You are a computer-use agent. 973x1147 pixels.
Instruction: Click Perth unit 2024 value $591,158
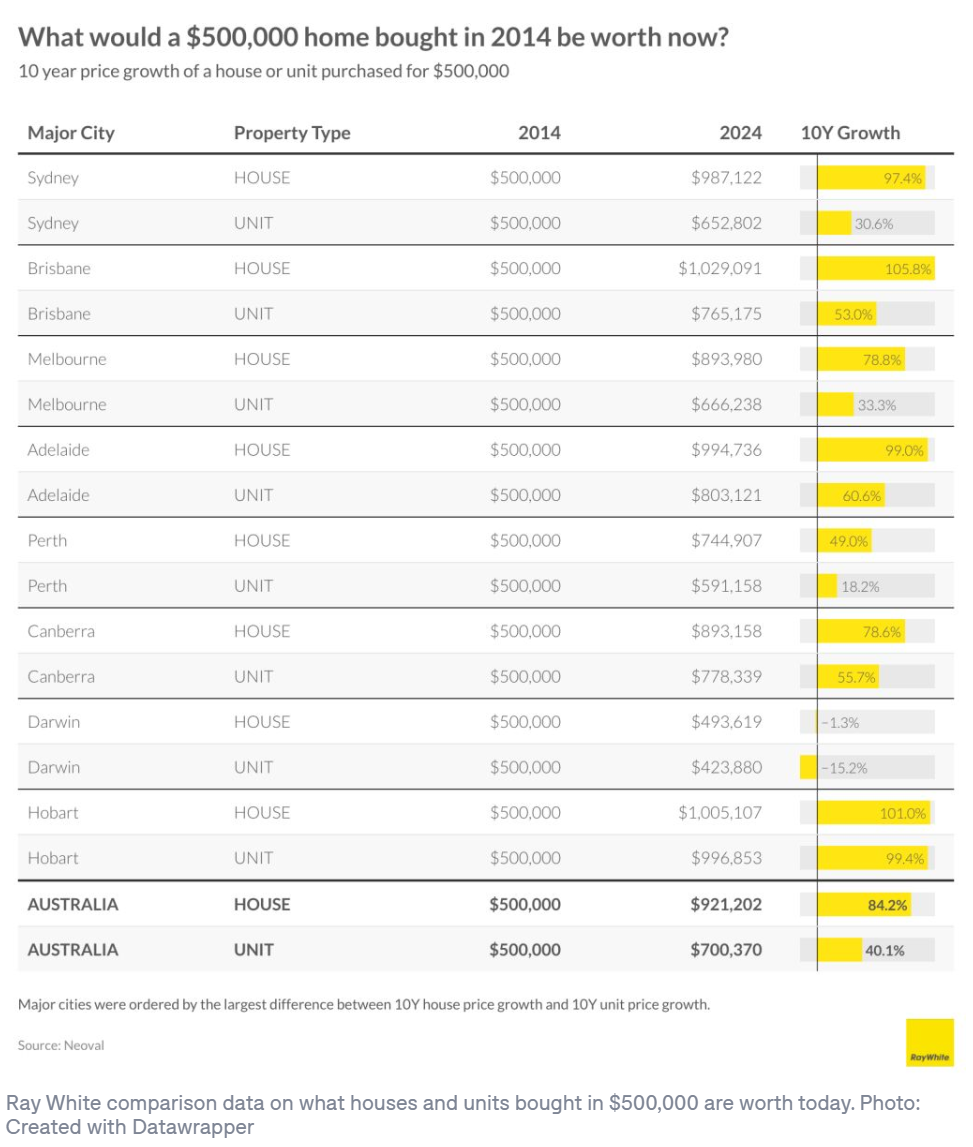point(726,586)
